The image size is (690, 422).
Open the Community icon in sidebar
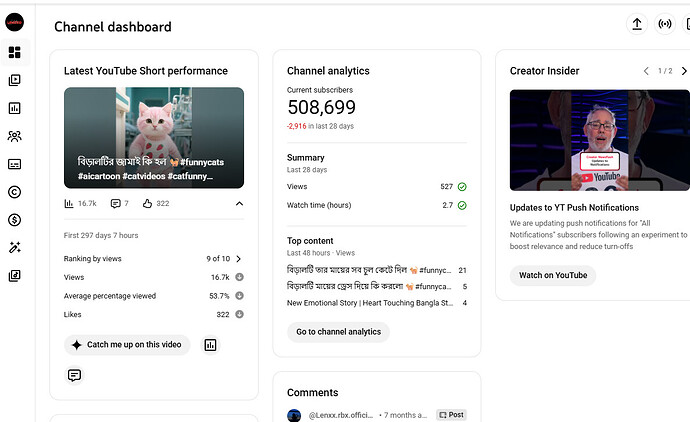click(x=15, y=136)
